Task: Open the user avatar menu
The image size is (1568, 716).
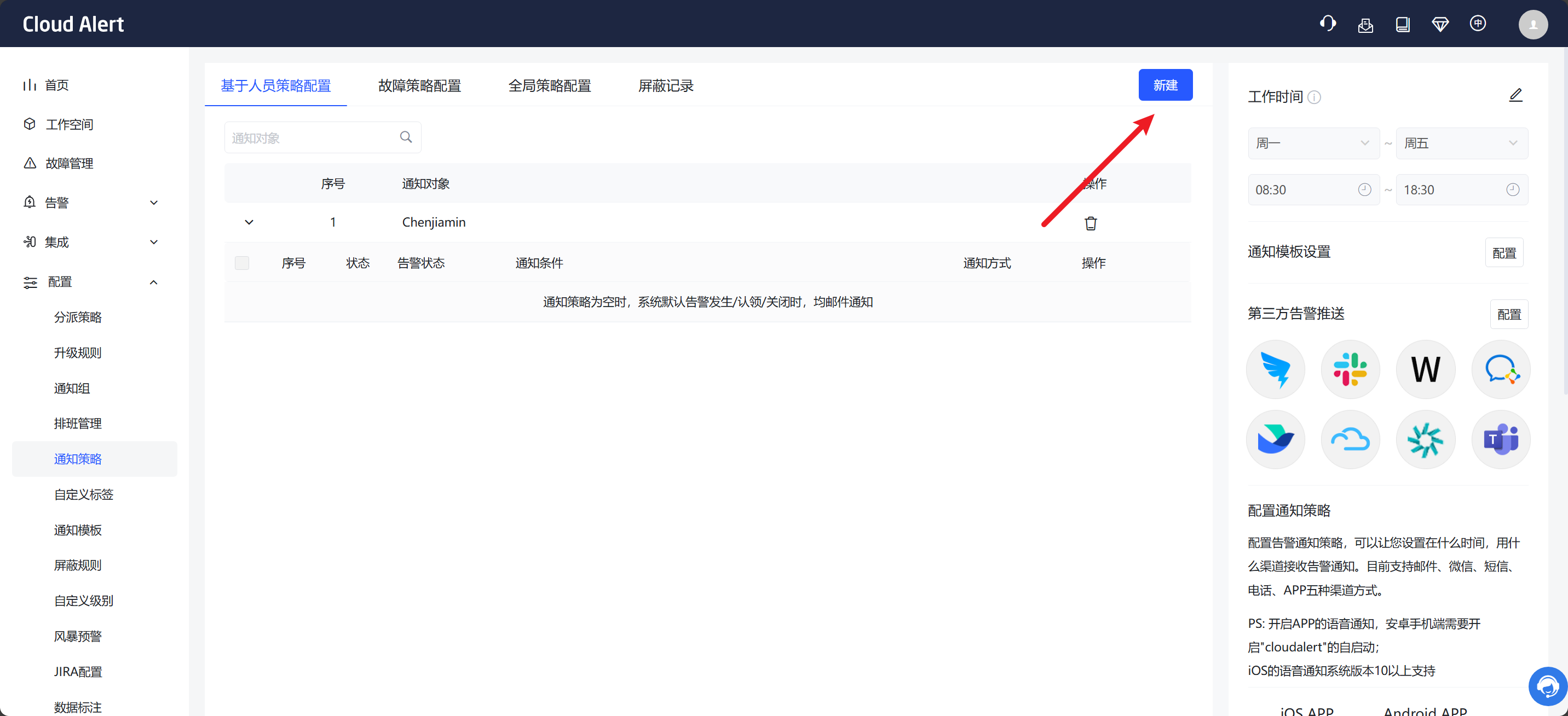Action: [x=1533, y=24]
